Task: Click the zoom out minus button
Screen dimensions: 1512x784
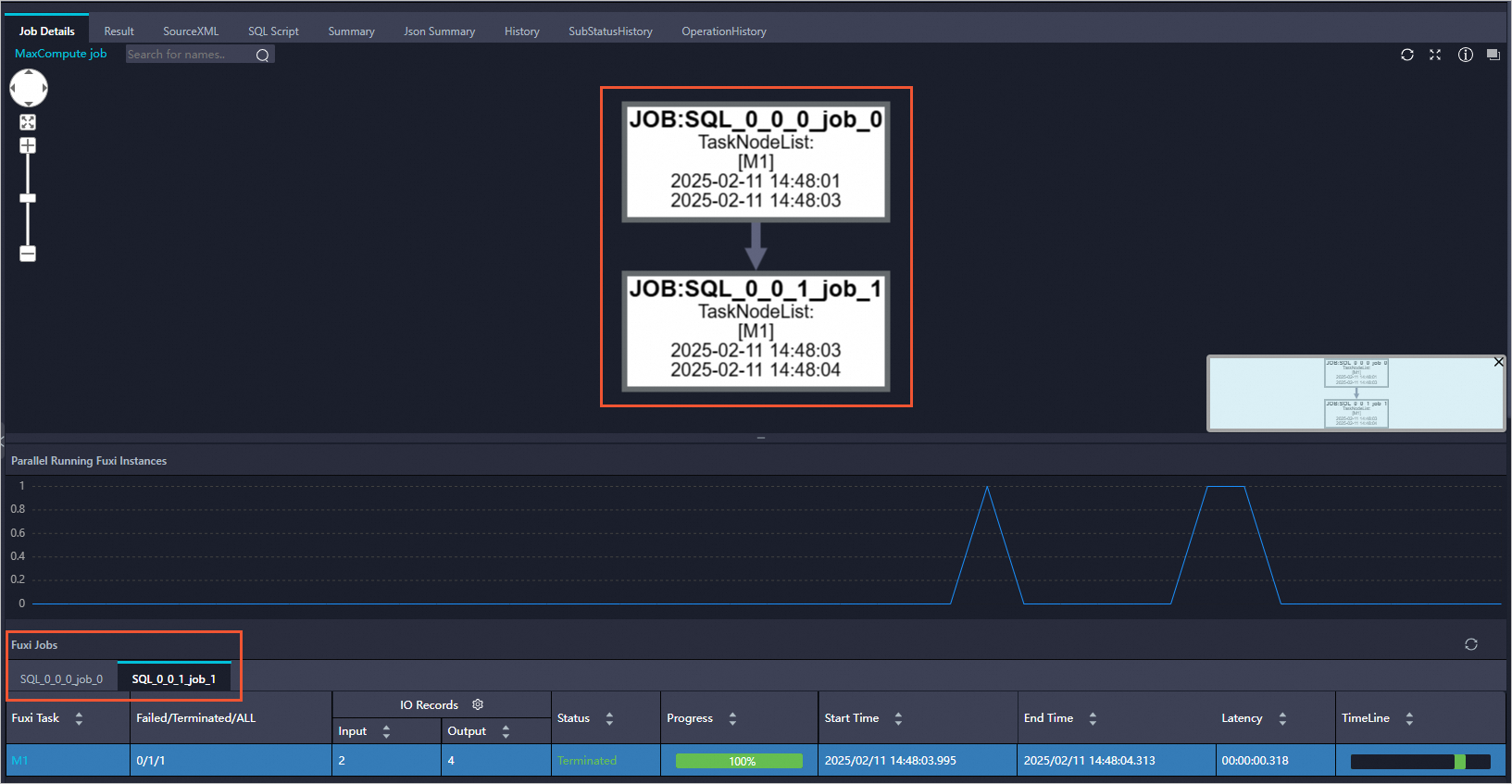Action: [28, 254]
